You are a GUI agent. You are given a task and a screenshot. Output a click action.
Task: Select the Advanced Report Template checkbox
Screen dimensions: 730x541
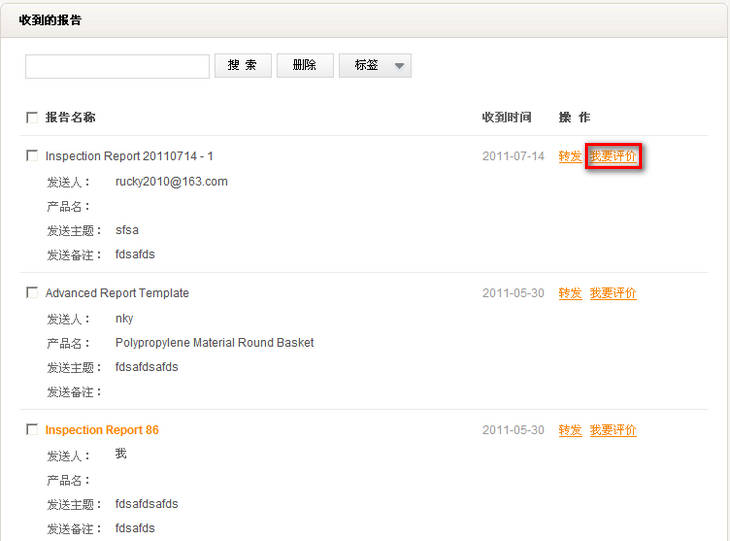(32, 293)
